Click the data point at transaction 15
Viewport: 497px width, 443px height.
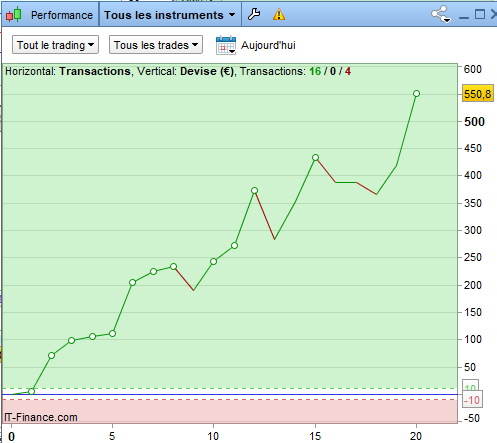[315, 157]
